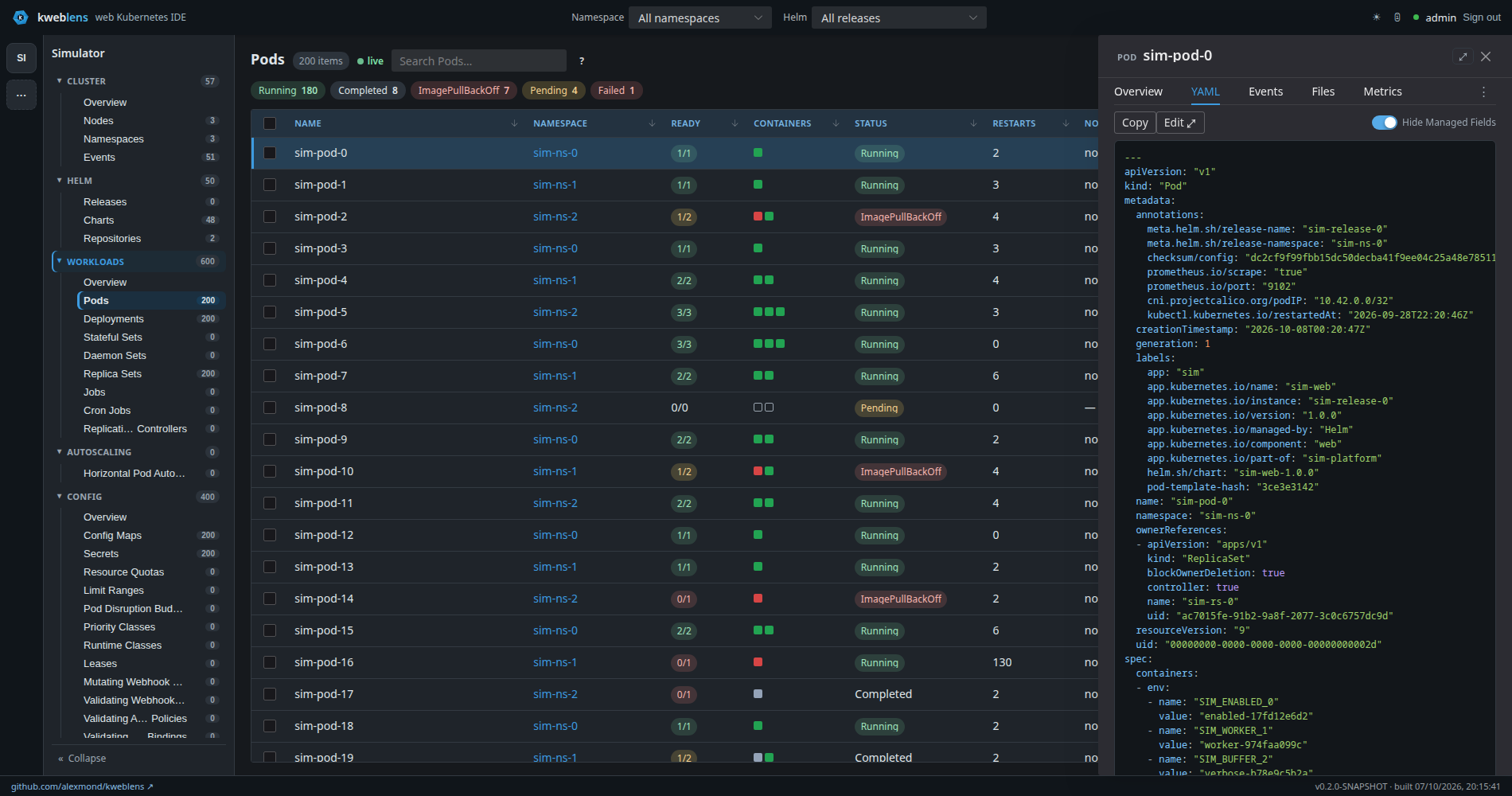This screenshot has width=1512, height=796.
Task: Sort by NAME column arrow
Action: coord(514,123)
